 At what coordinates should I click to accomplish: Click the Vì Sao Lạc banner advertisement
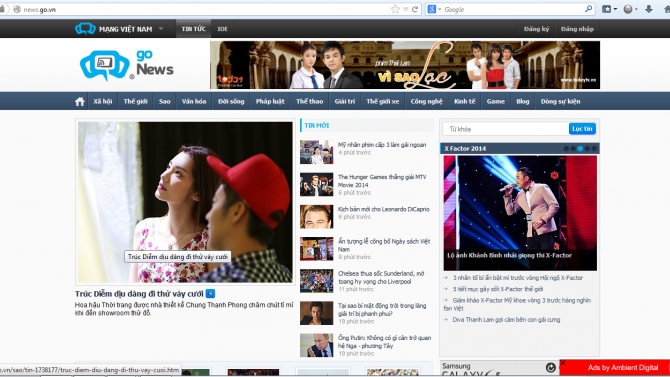405,65
